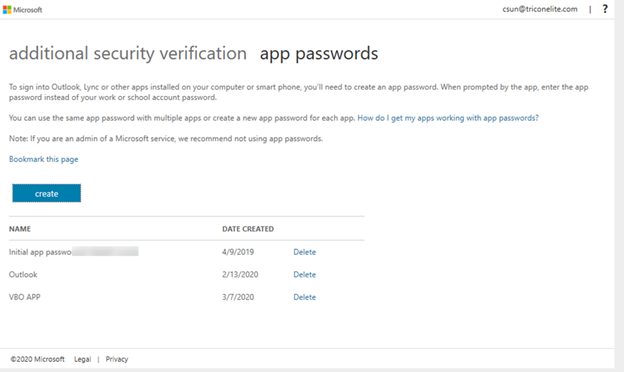Click the 2/13/2020 date cell
The height and width of the screenshot is (372, 624).
(x=240, y=275)
